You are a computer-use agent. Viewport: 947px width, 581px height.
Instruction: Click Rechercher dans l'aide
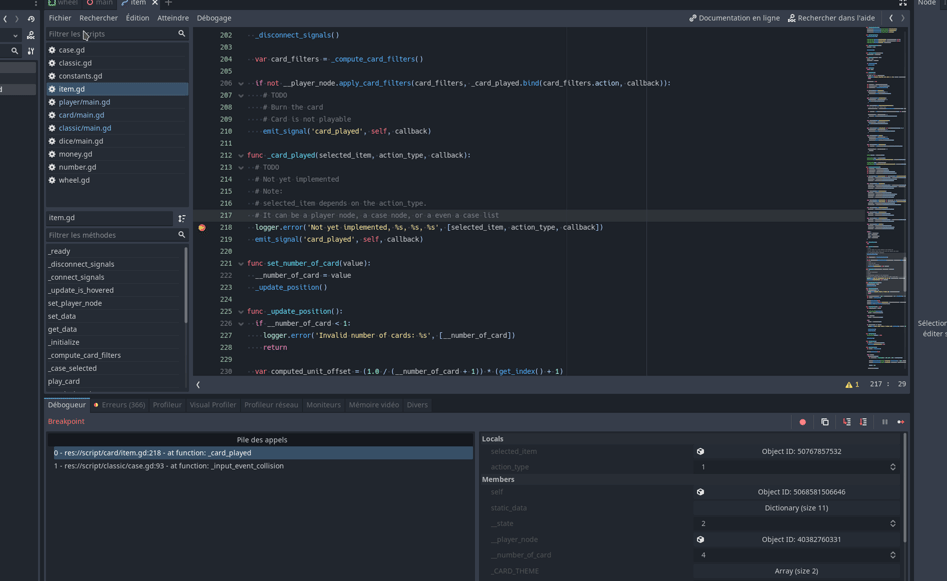click(831, 18)
